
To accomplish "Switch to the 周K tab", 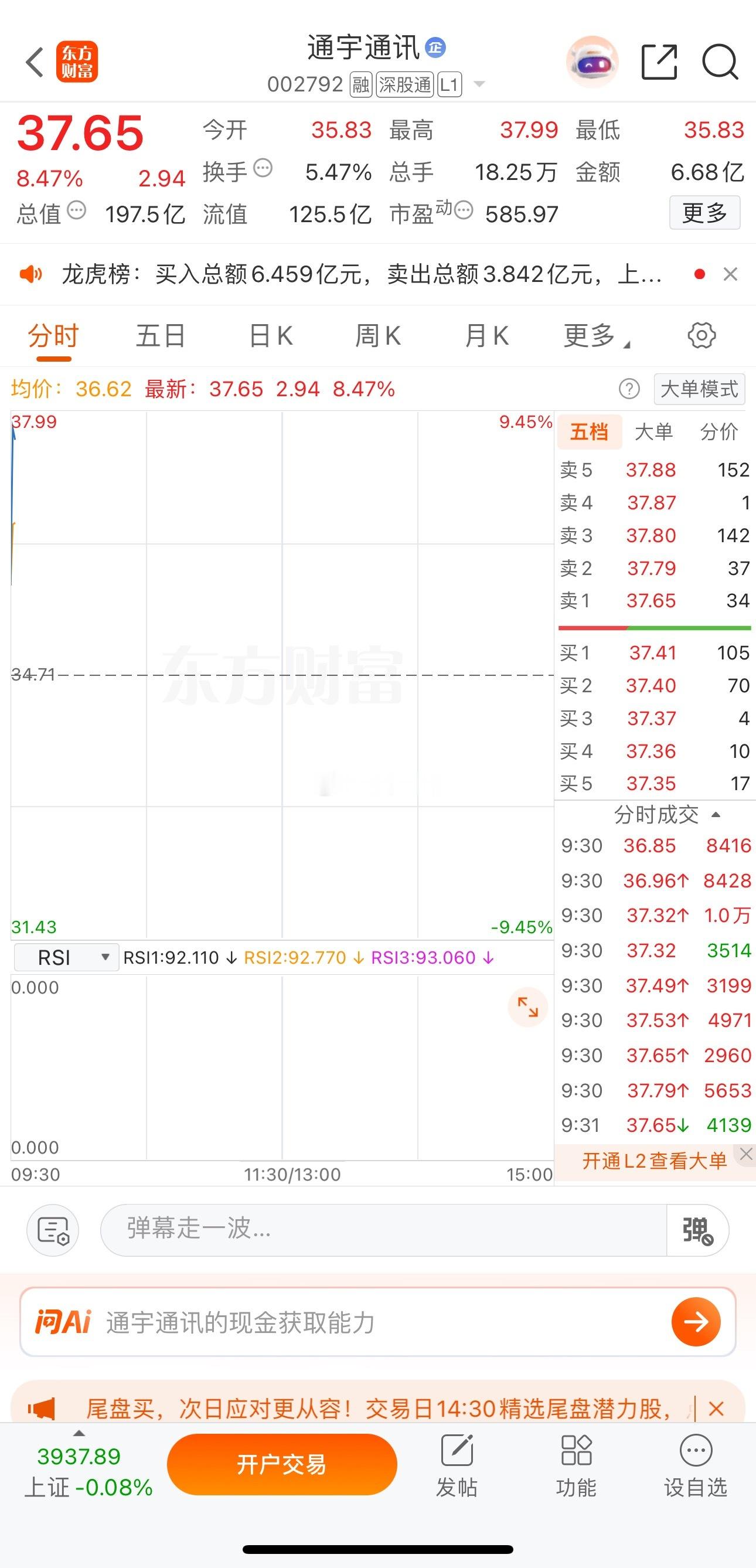I will click(x=378, y=335).
